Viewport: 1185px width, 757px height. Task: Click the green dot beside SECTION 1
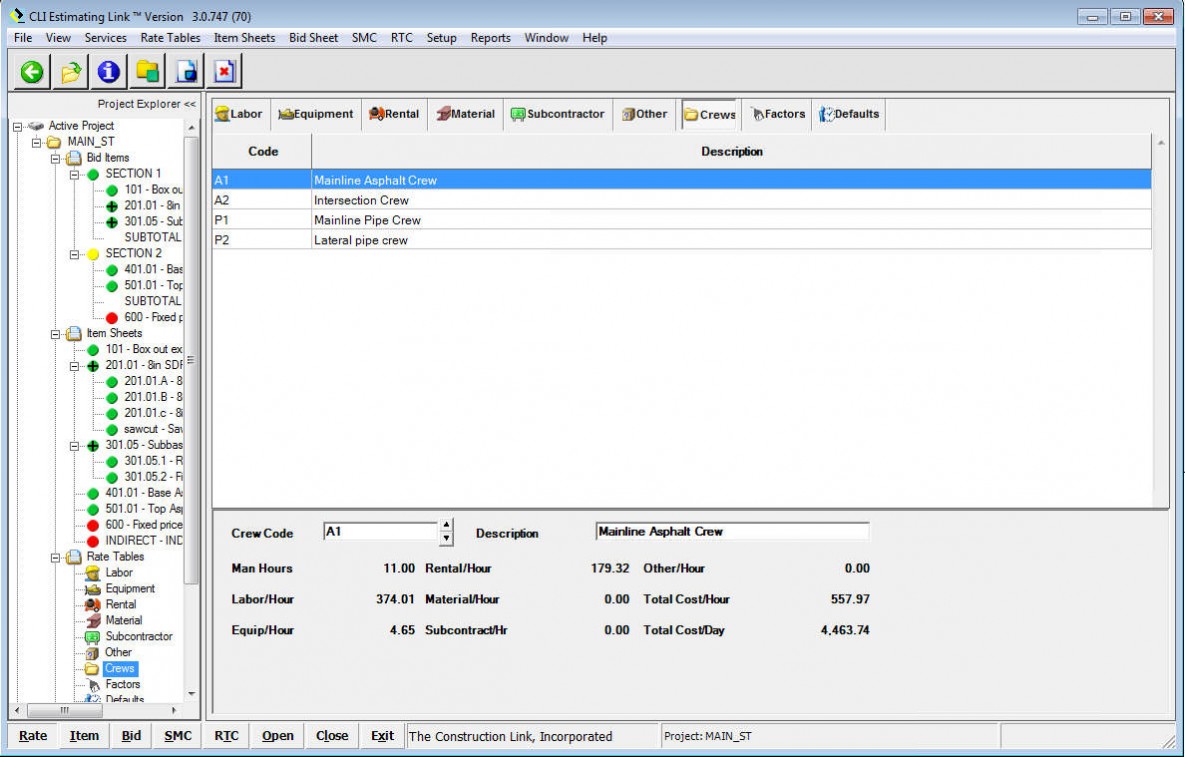(x=93, y=175)
